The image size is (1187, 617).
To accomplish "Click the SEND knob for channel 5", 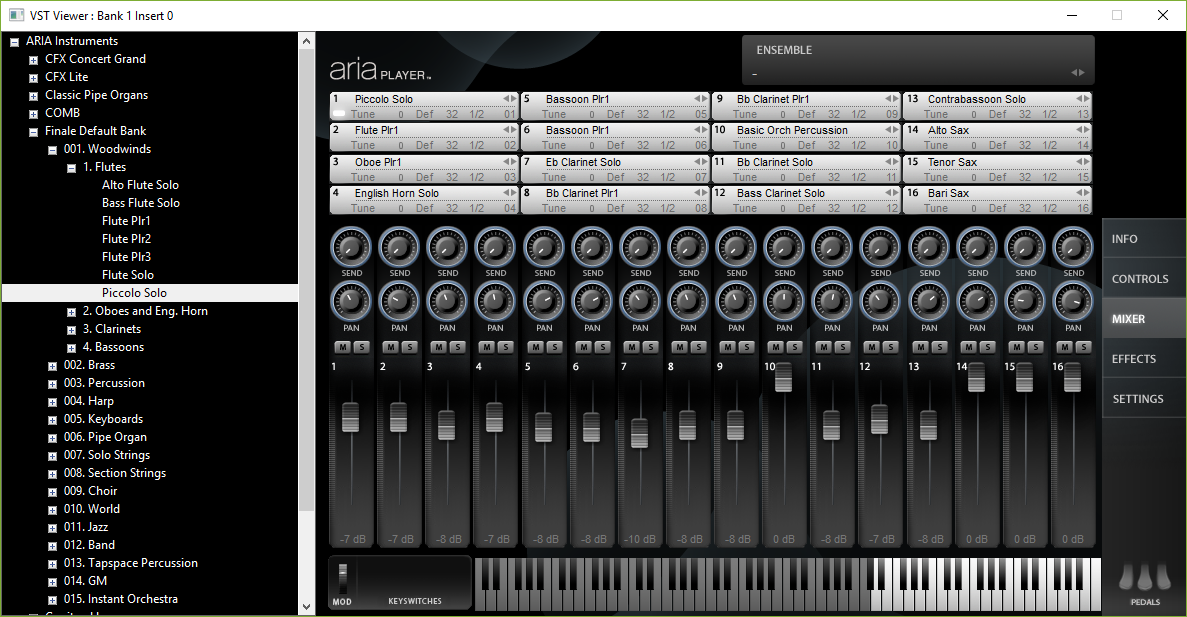I will [x=544, y=247].
